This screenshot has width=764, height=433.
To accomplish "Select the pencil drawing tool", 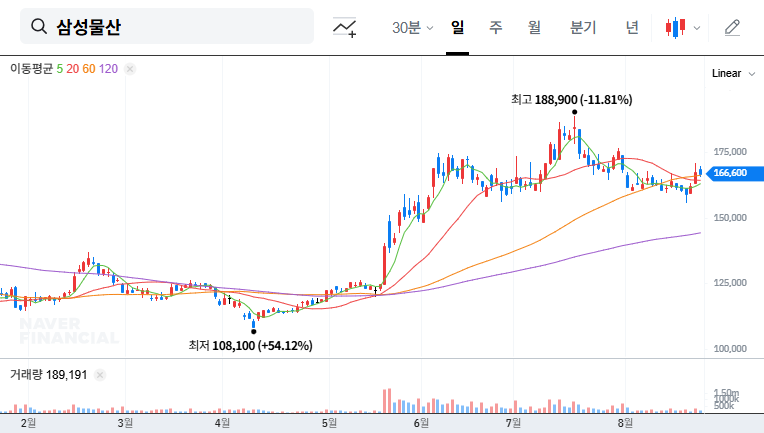I will [732, 27].
